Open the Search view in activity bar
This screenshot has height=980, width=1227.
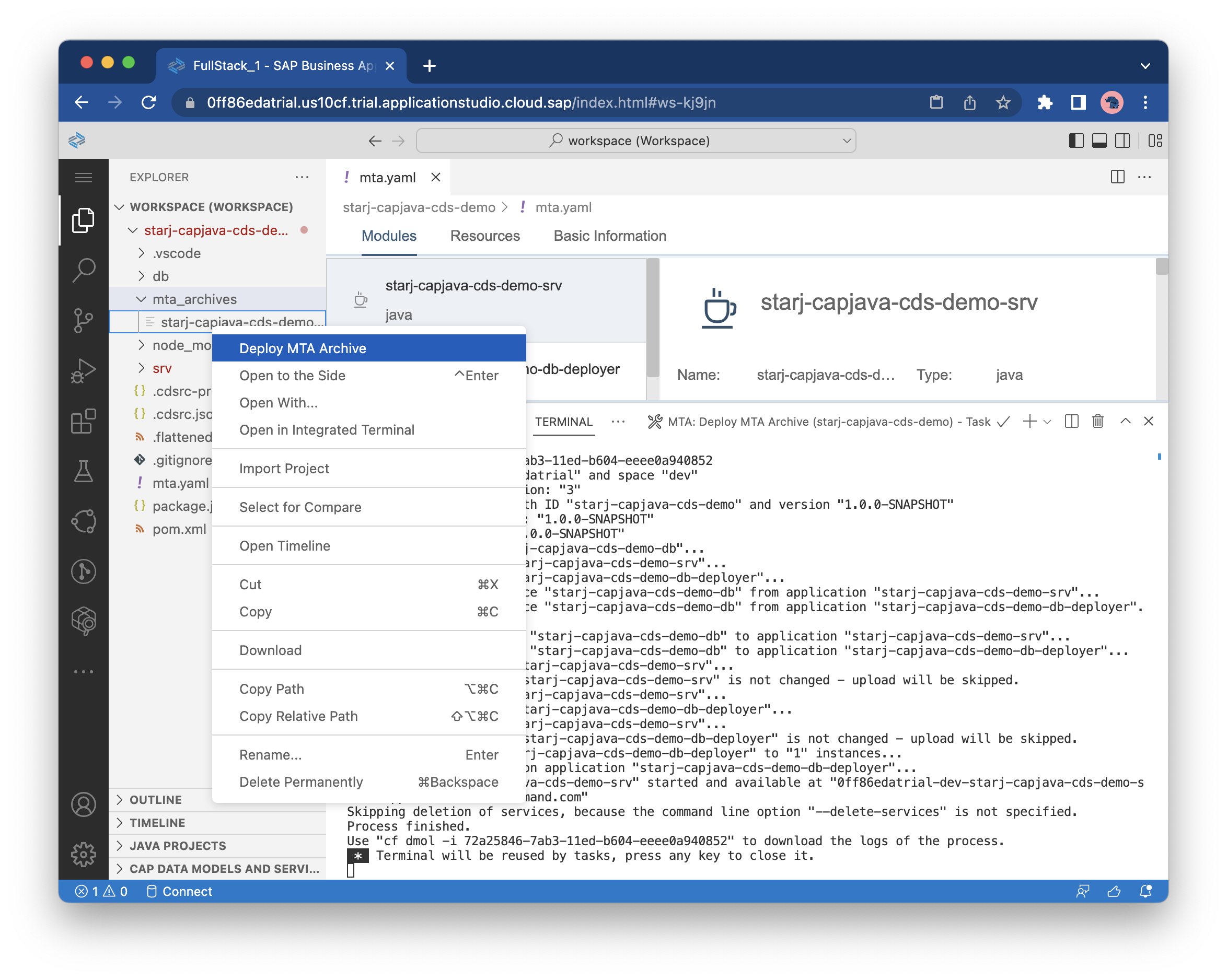84,270
